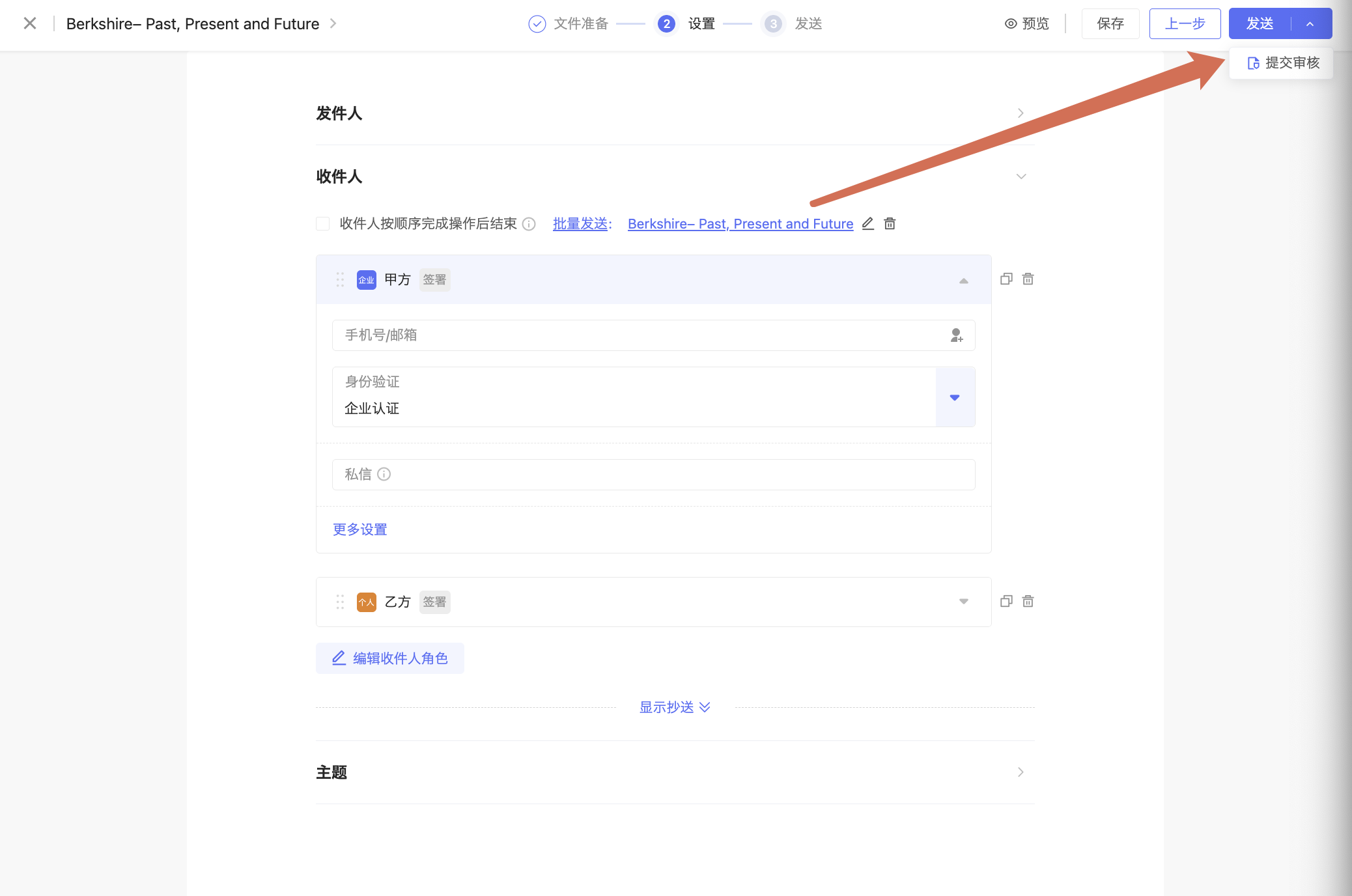Click 编辑收件人角色 button

click(x=389, y=658)
